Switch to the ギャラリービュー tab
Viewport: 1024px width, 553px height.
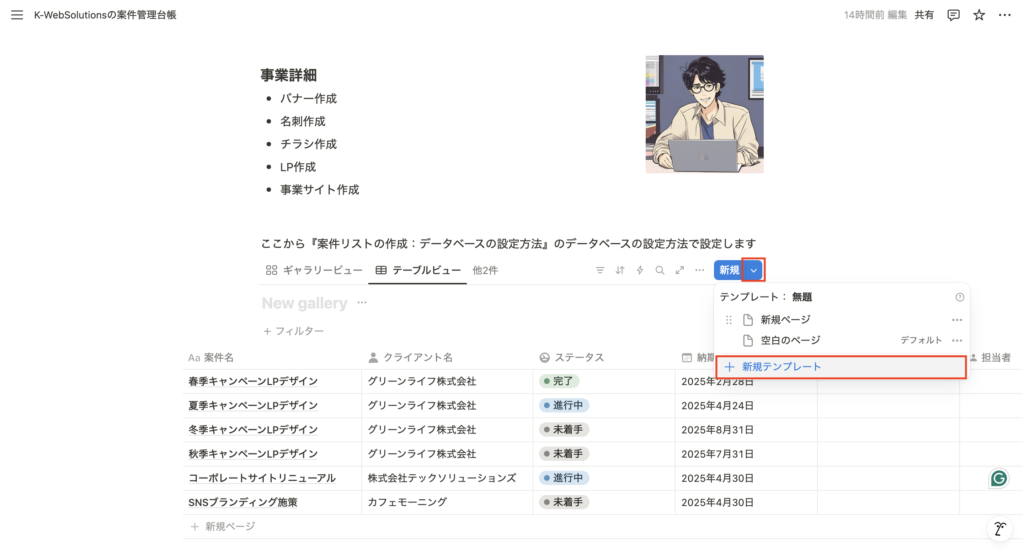pos(313,270)
